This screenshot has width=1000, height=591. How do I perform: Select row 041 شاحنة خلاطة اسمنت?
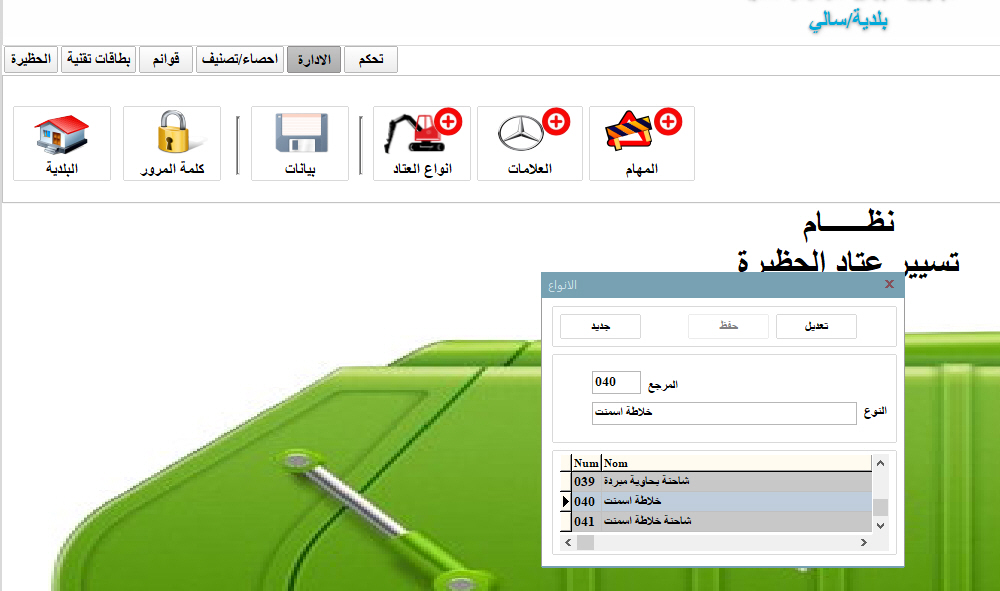click(x=720, y=521)
